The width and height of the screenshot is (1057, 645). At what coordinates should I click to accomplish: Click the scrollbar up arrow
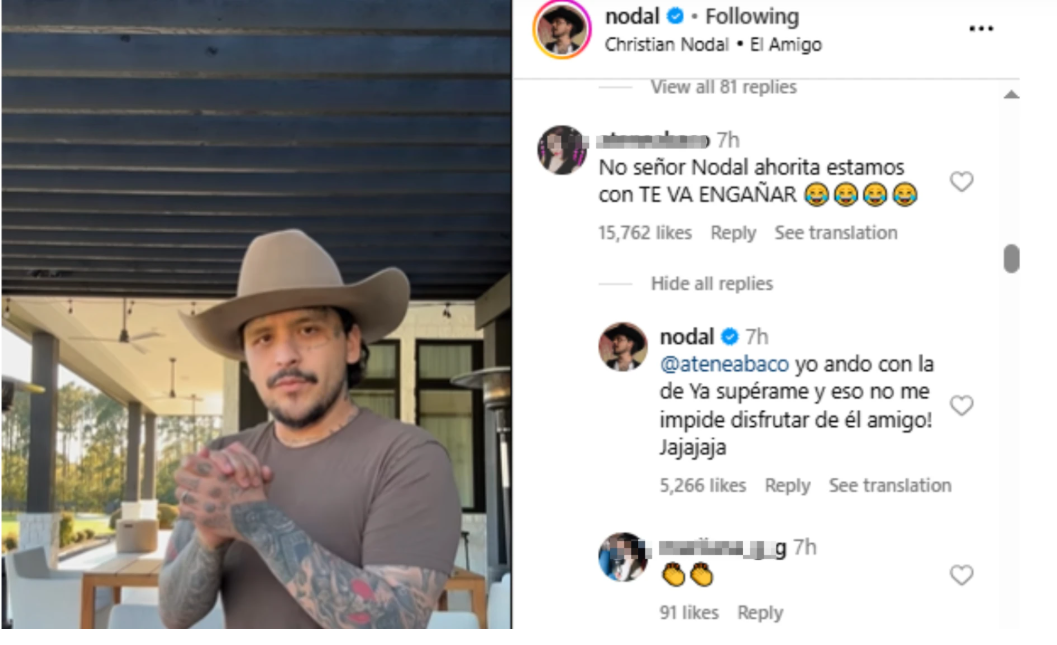pyautogui.click(x=1011, y=95)
